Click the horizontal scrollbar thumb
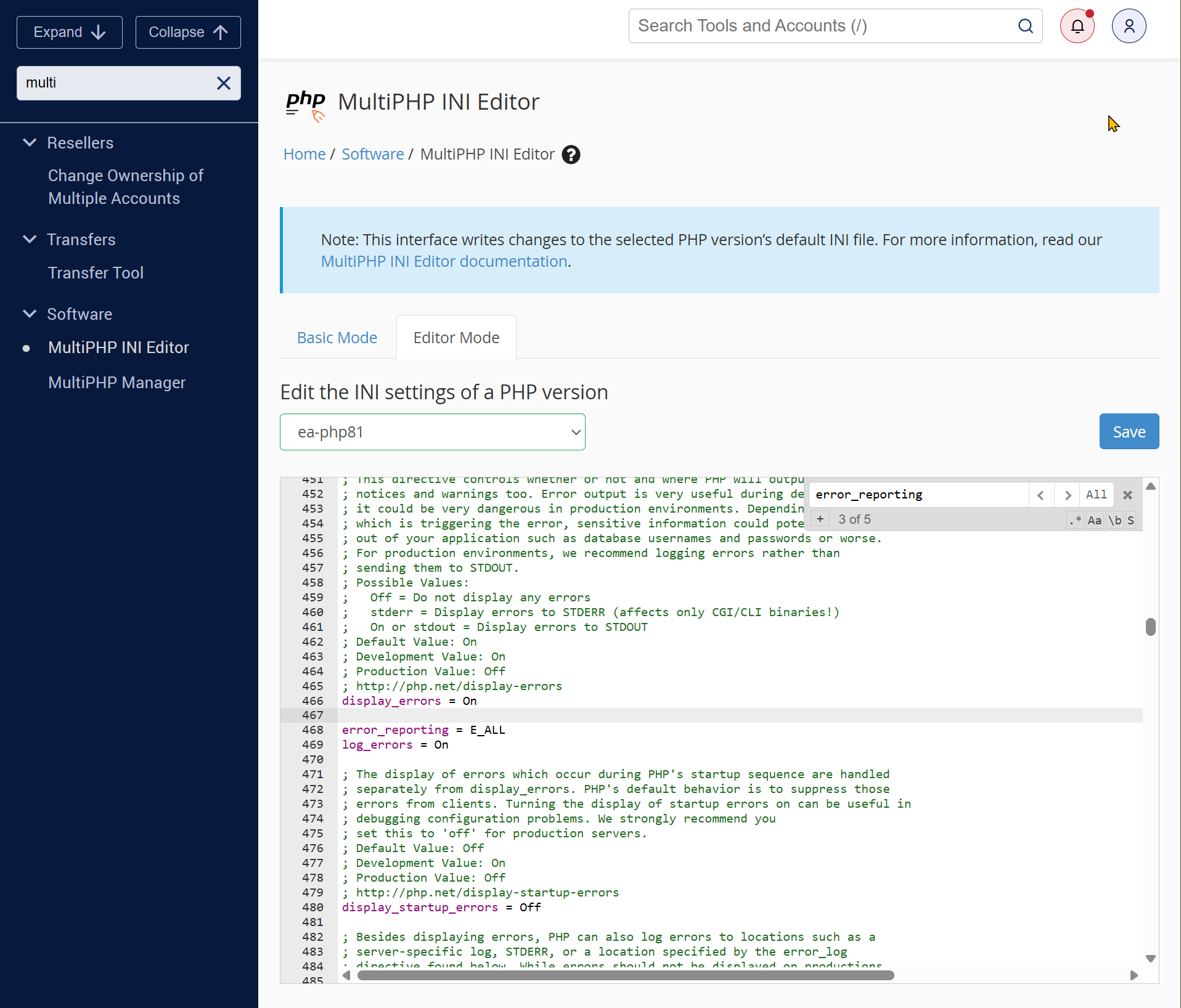Image resolution: width=1181 pixels, height=1008 pixels. pyautogui.click(x=625, y=975)
